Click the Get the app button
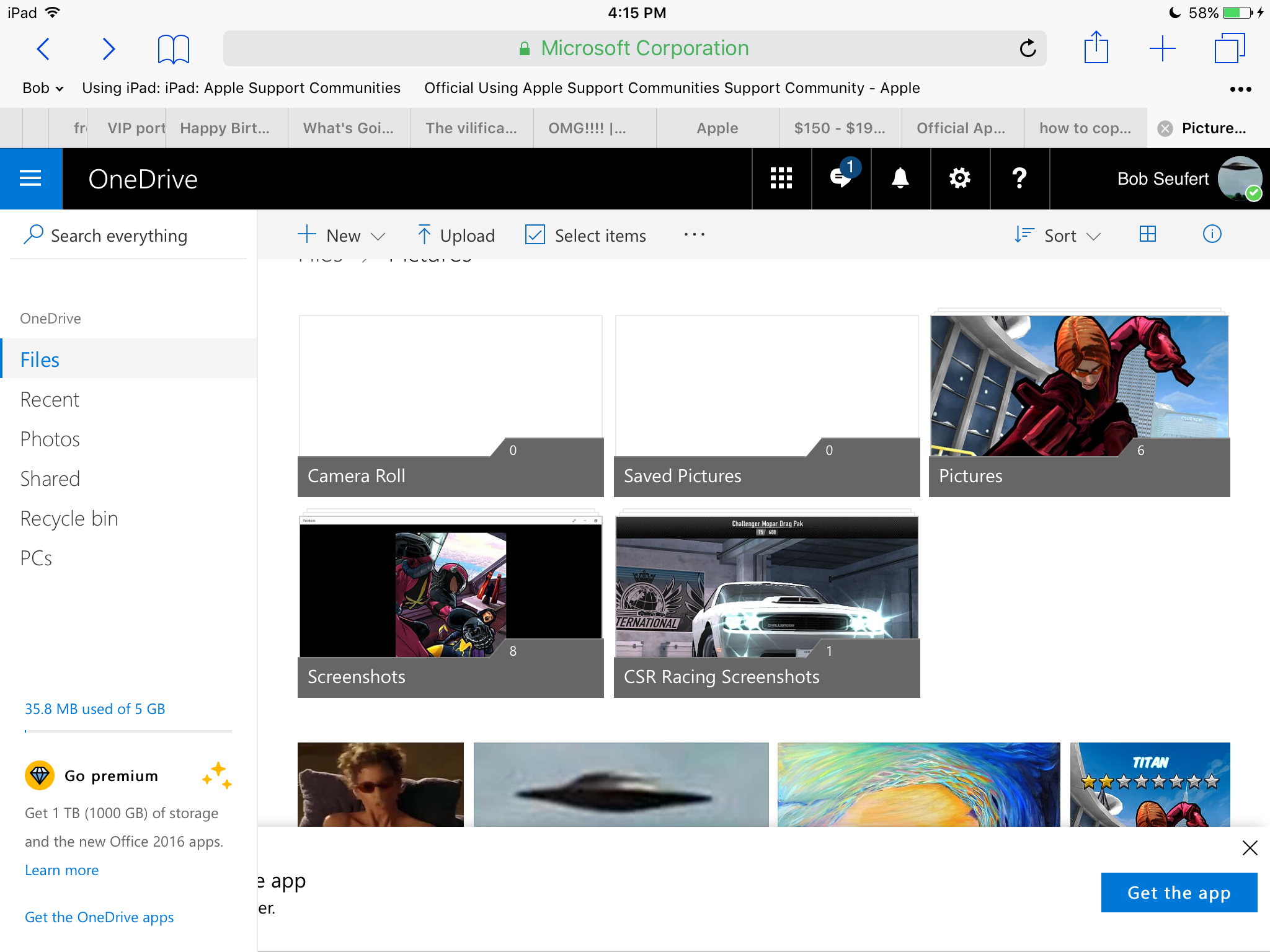Screen dimensions: 1270x952 click(x=1178, y=892)
